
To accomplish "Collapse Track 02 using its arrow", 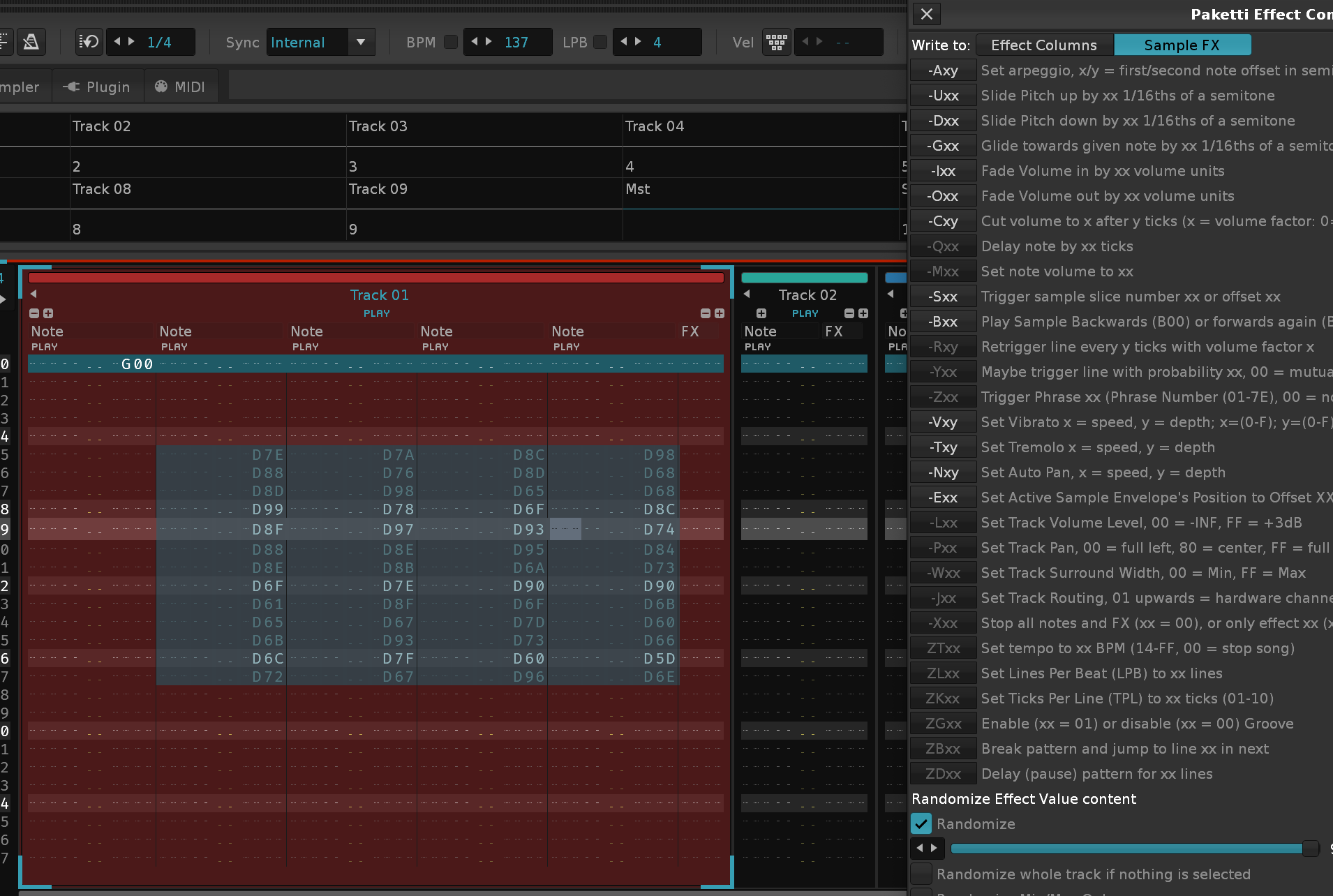I will point(747,294).
